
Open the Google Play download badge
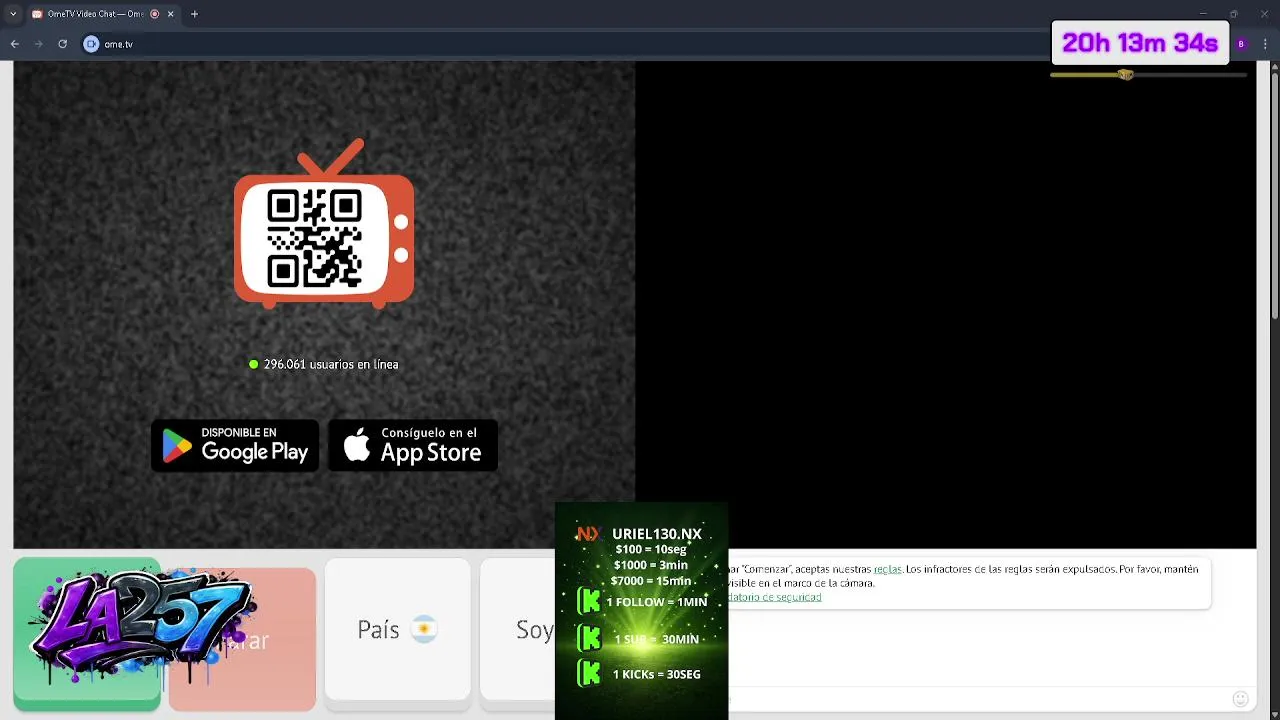coord(235,445)
